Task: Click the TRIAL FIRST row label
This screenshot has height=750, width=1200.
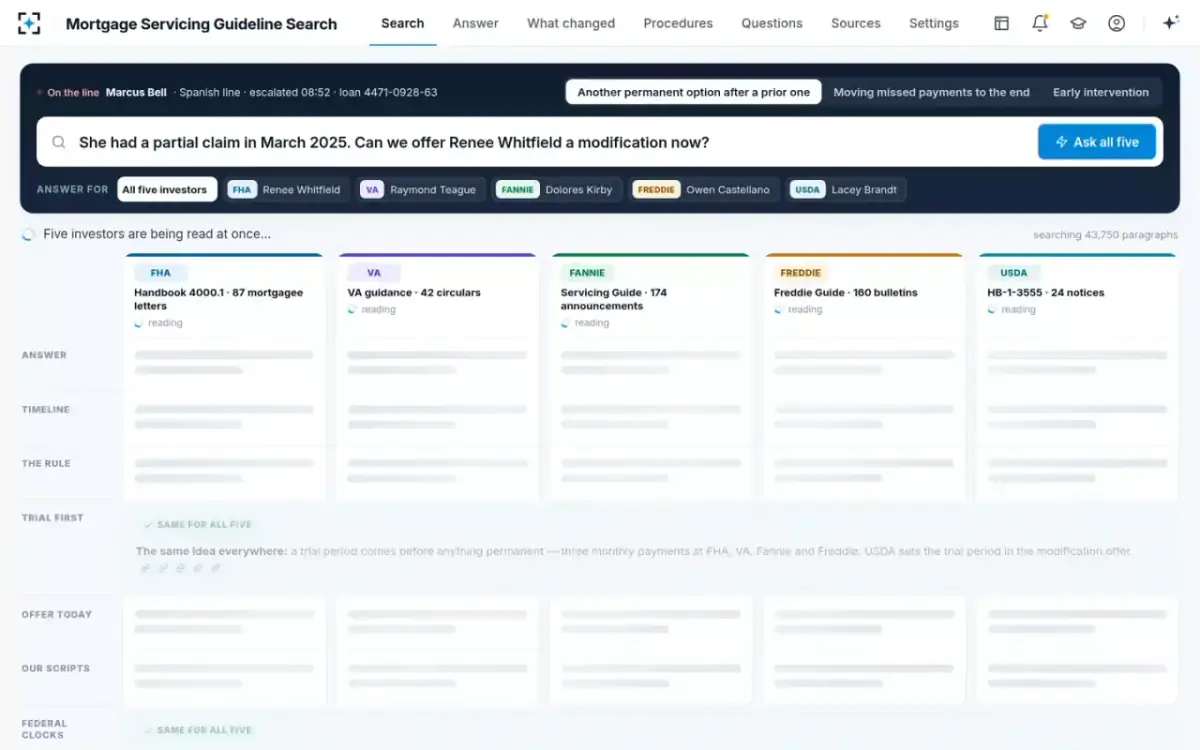Action: pyautogui.click(x=52, y=518)
